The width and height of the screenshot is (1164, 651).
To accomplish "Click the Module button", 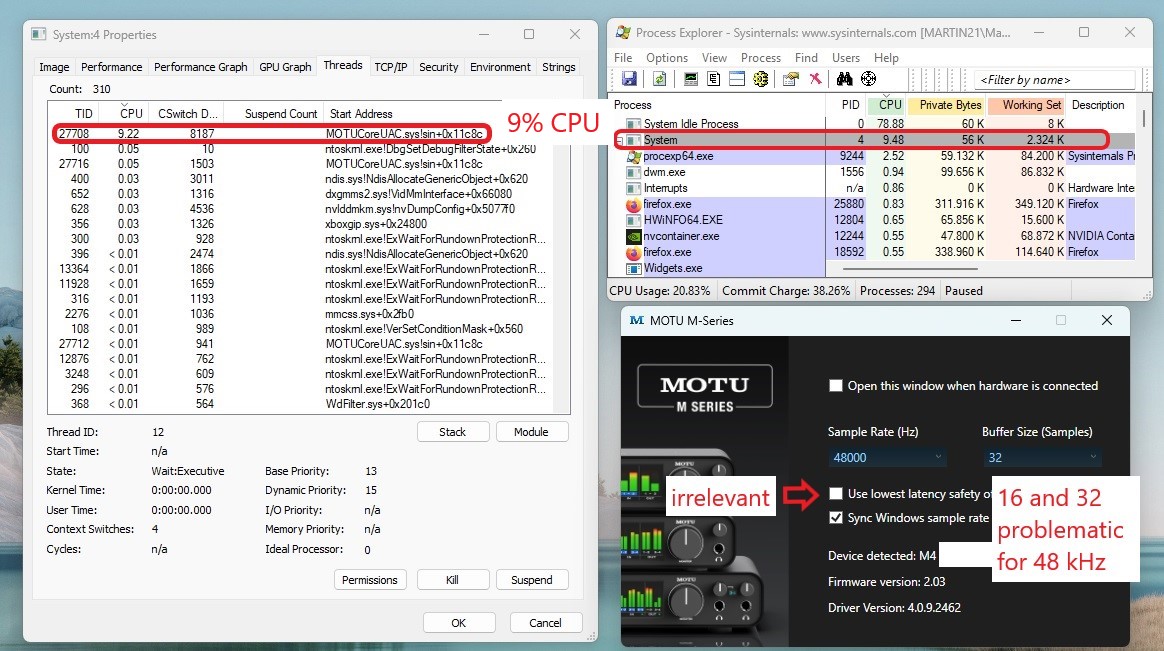I will (x=532, y=432).
